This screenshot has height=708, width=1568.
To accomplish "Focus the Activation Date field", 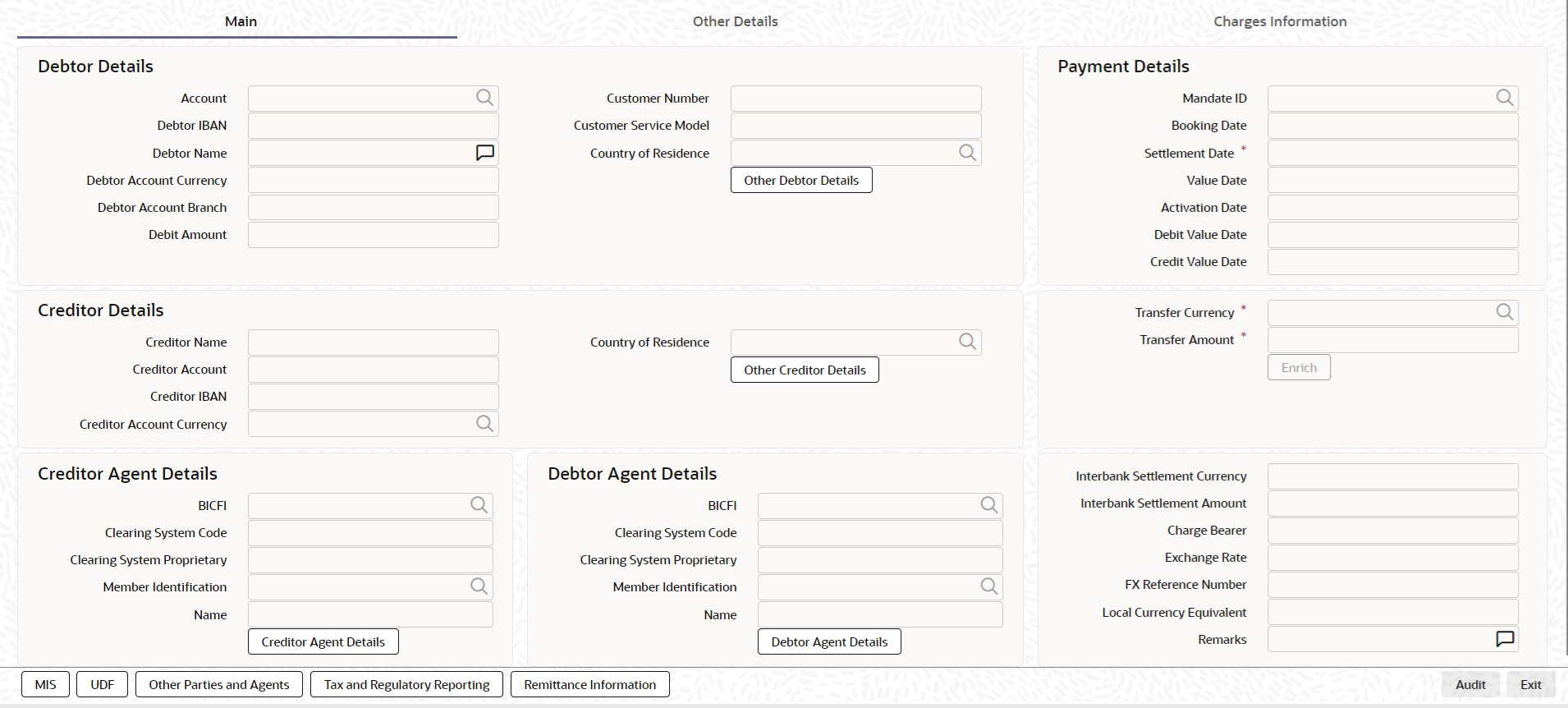I will 1393,207.
